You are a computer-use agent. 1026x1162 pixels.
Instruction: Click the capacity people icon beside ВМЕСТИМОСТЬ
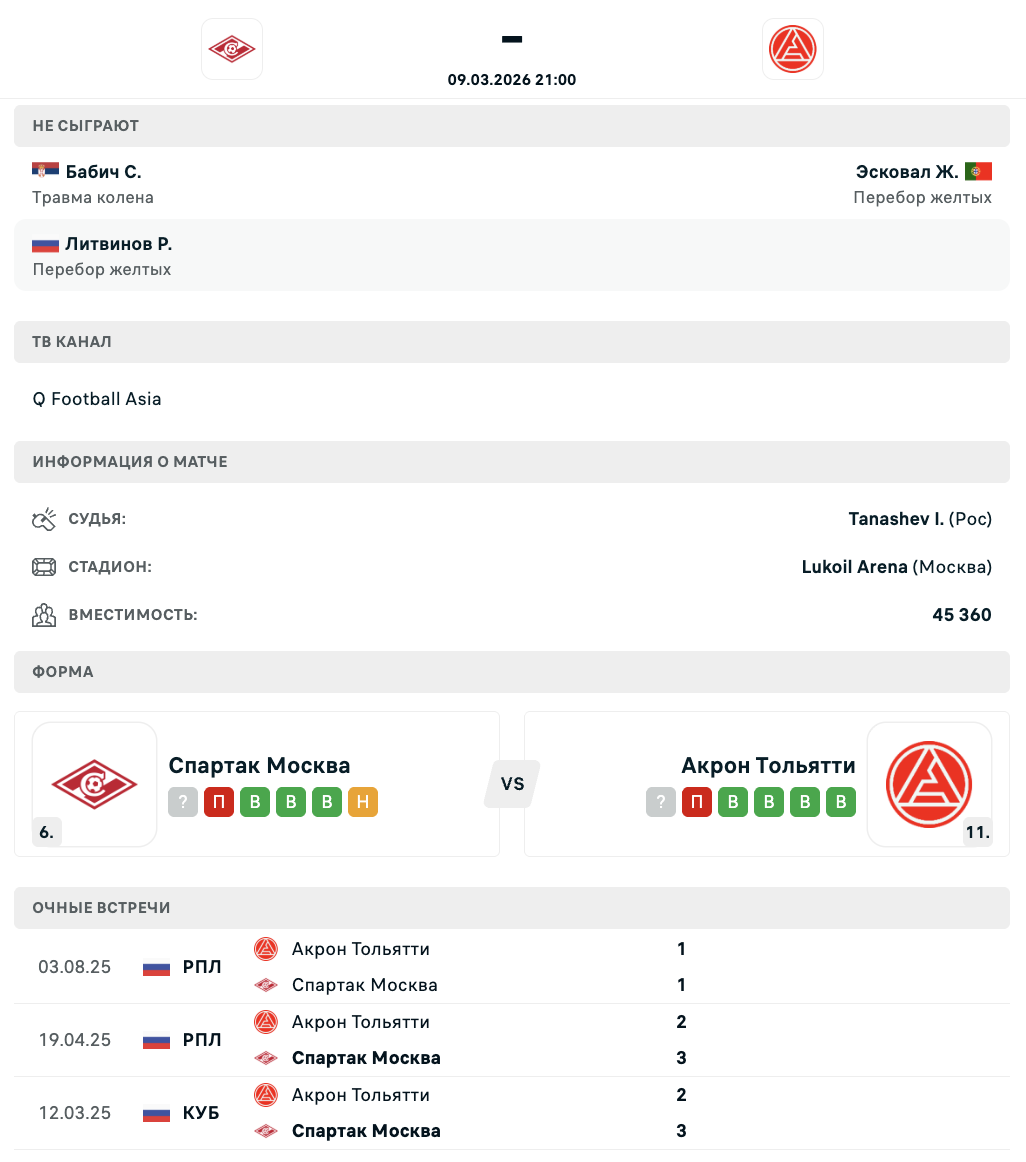44,615
